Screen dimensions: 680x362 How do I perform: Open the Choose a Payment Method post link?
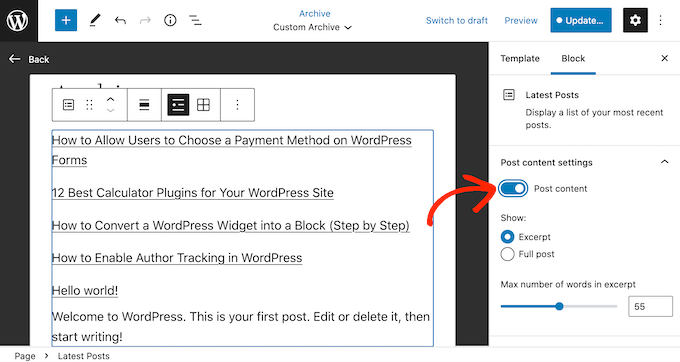click(x=232, y=150)
